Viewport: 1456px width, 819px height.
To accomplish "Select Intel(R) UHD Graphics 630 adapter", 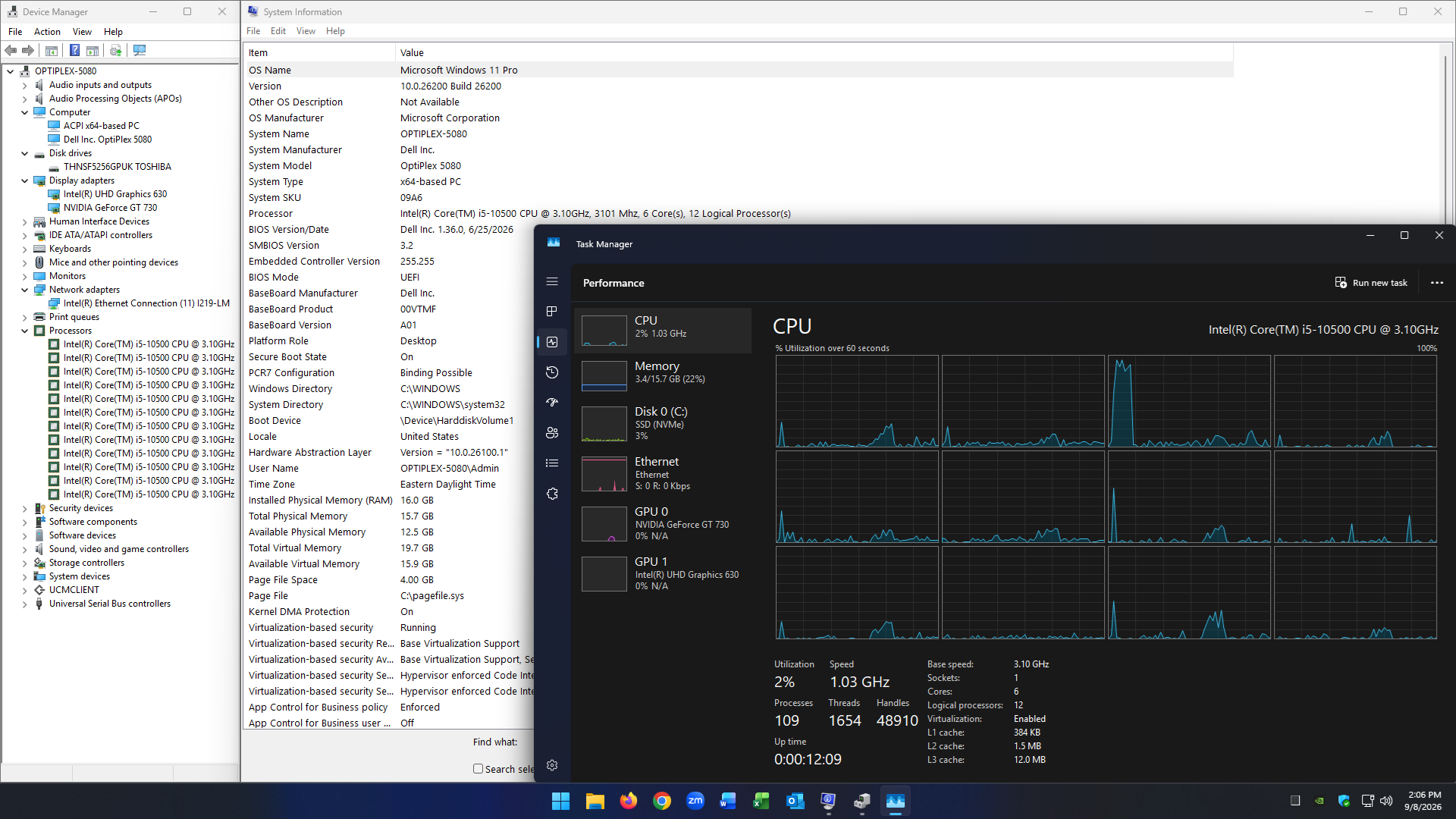I will point(115,194).
